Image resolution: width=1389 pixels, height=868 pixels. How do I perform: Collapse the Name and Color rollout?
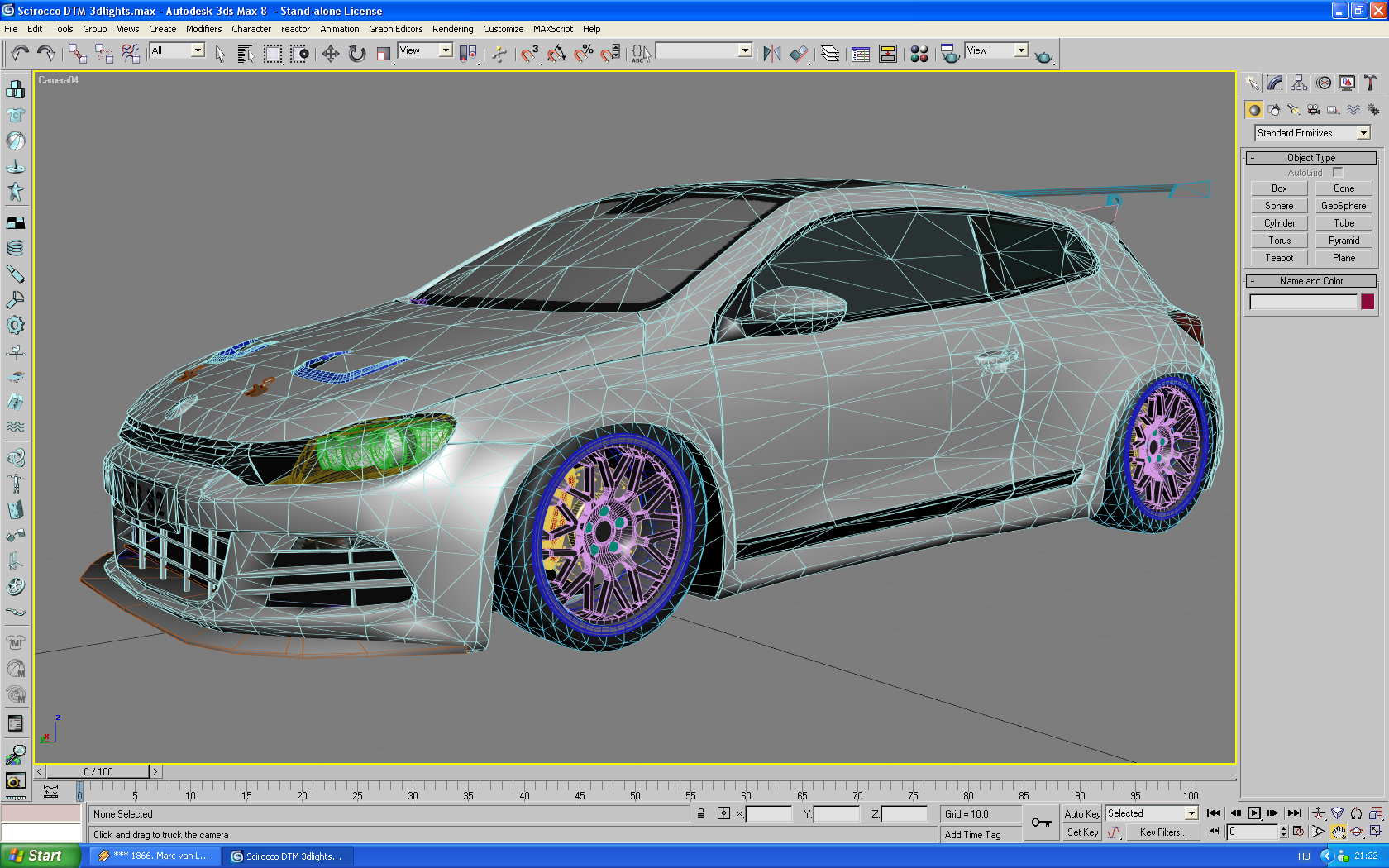(x=1311, y=281)
